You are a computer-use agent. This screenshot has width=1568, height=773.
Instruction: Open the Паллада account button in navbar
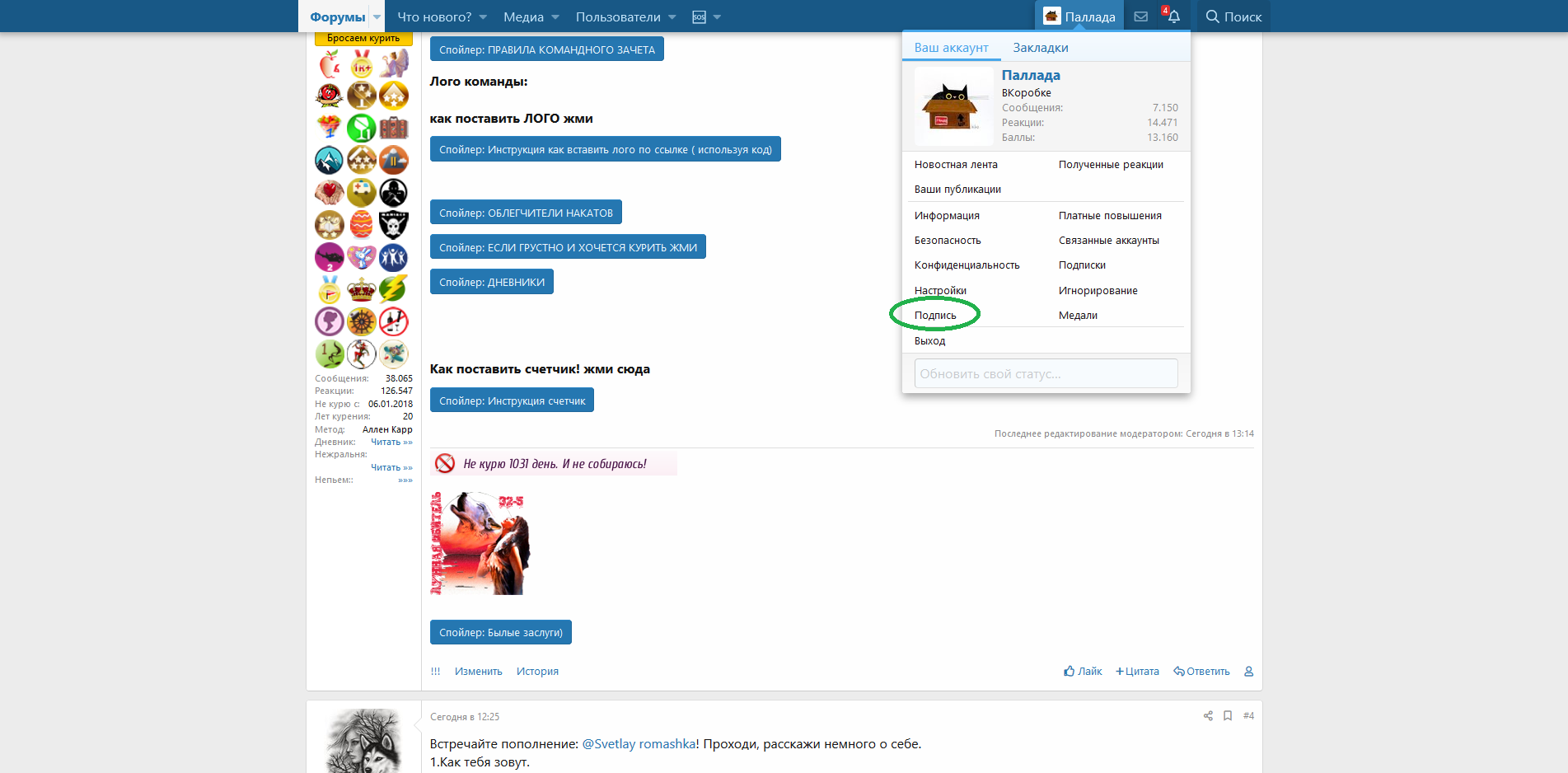click(1079, 16)
